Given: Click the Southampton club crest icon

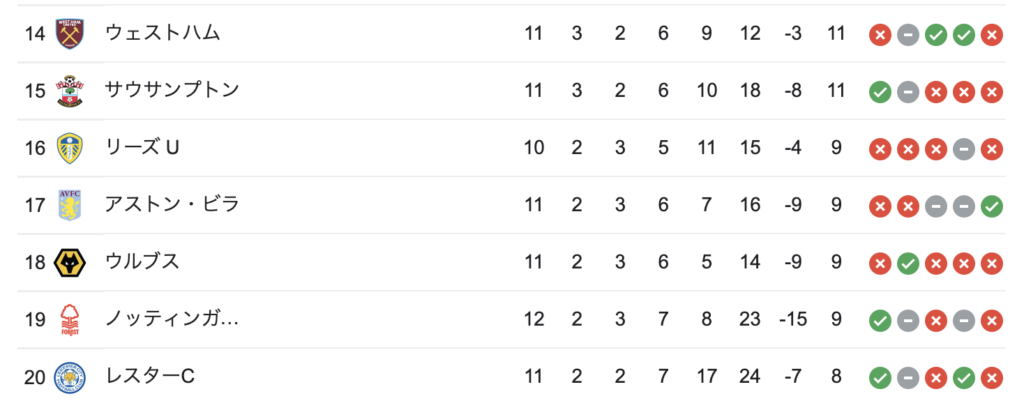Looking at the screenshot, I should pyautogui.click(x=69, y=91).
